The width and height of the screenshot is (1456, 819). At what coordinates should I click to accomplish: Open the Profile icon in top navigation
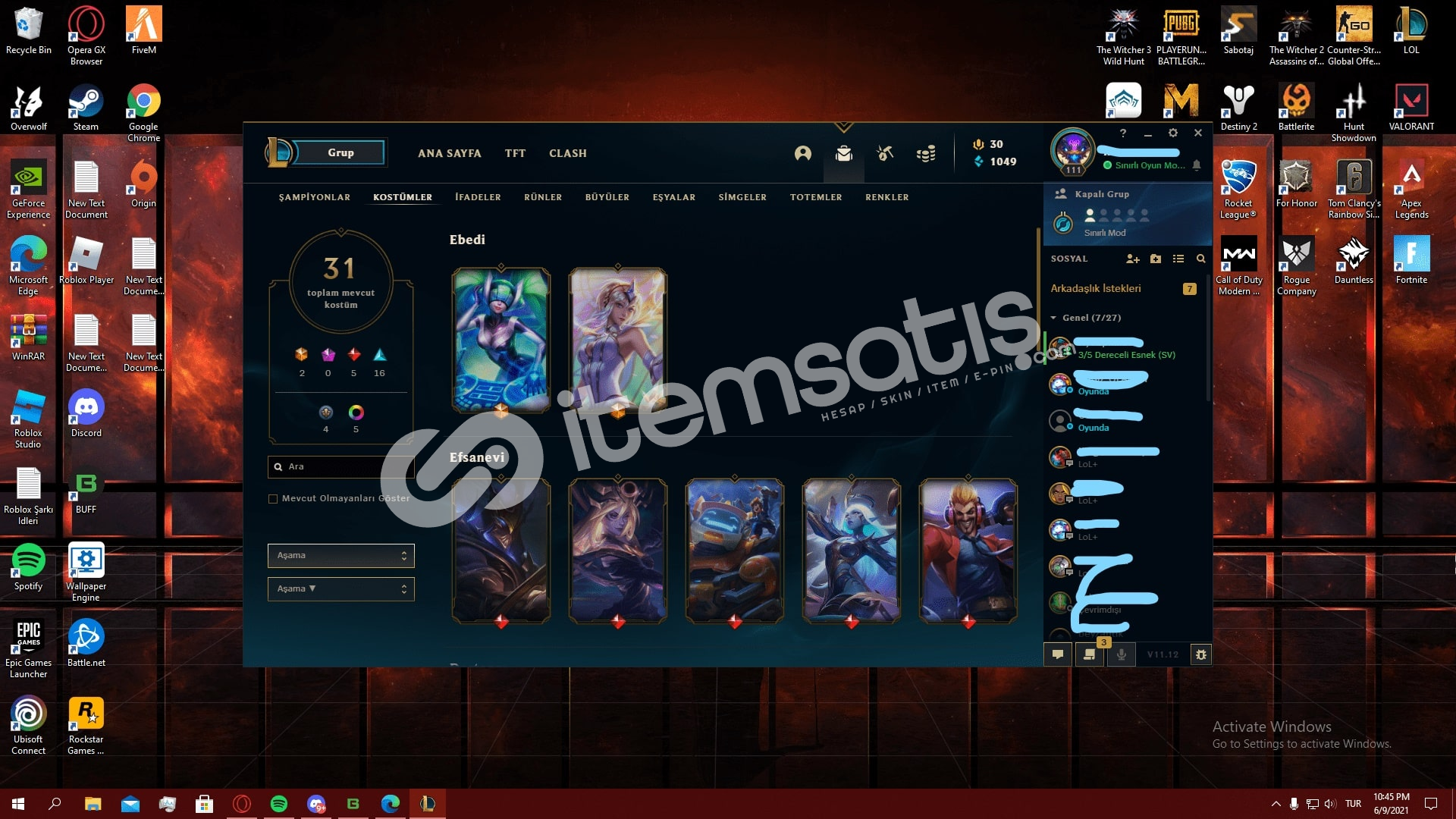click(803, 154)
